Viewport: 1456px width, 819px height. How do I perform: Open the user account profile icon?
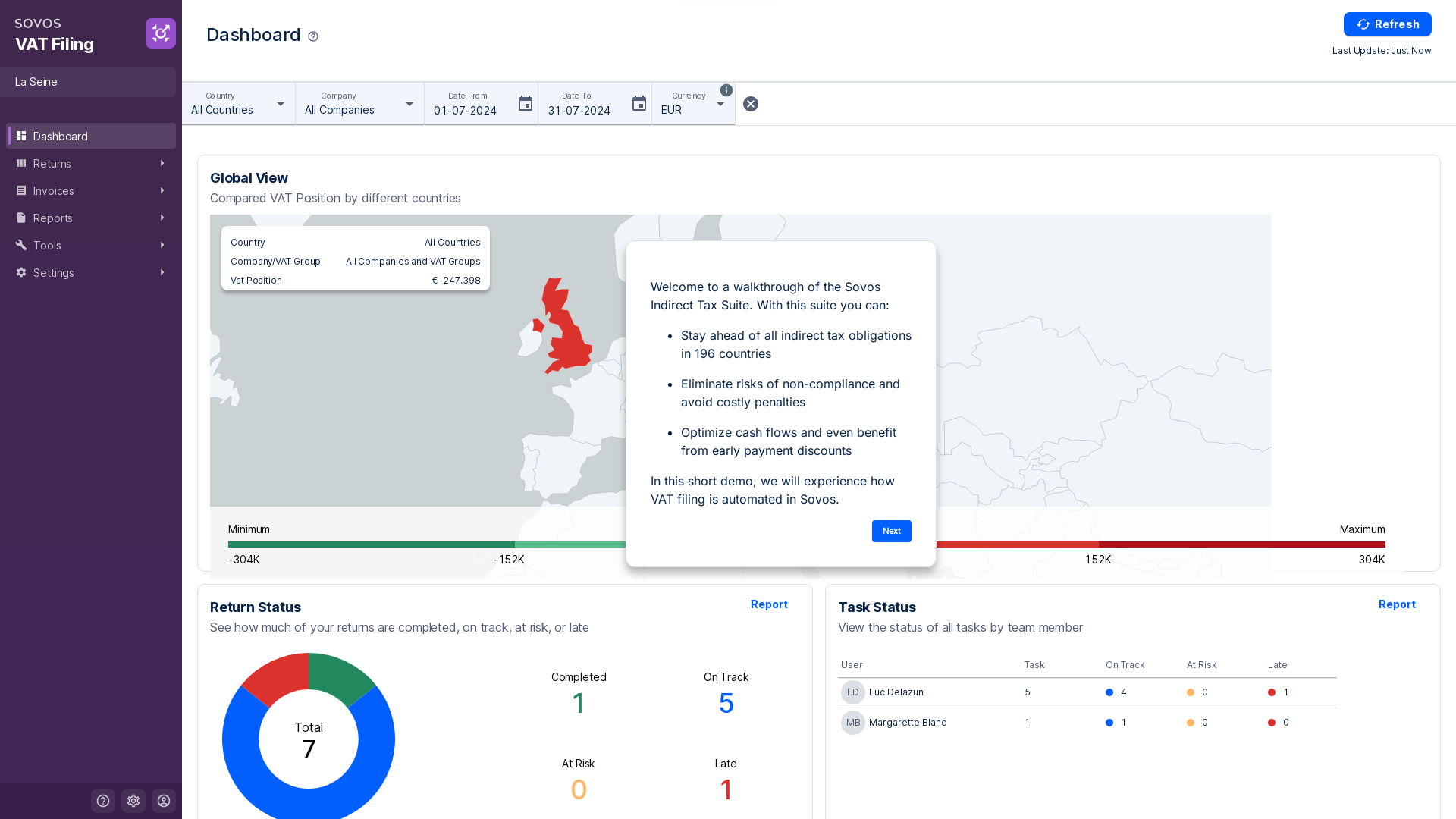(164, 801)
